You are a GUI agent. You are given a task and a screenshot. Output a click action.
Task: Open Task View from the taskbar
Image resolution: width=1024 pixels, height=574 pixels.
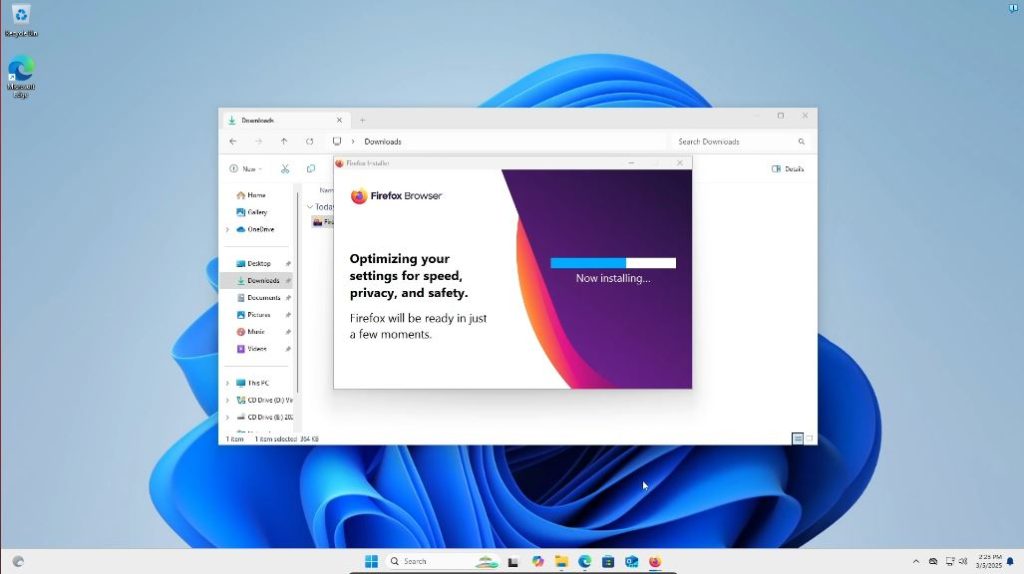513,562
